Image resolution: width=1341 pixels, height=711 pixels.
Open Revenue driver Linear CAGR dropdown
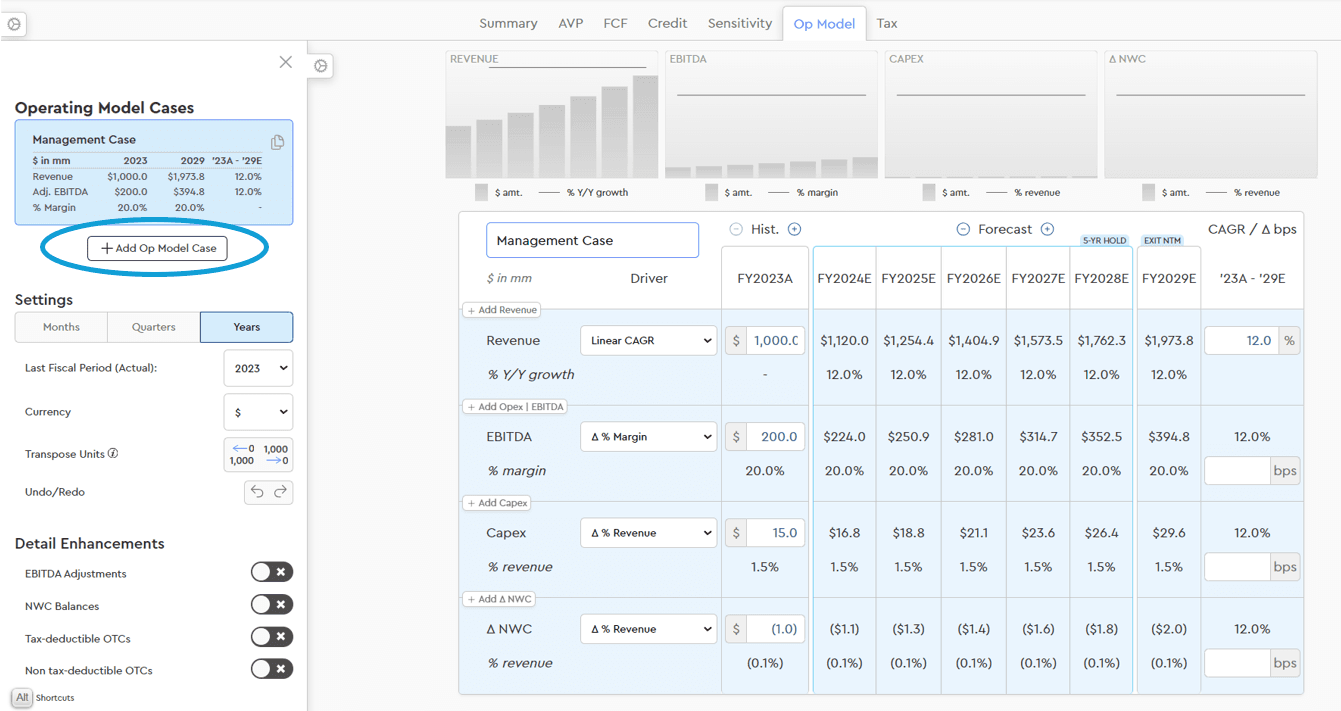[648, 341]
